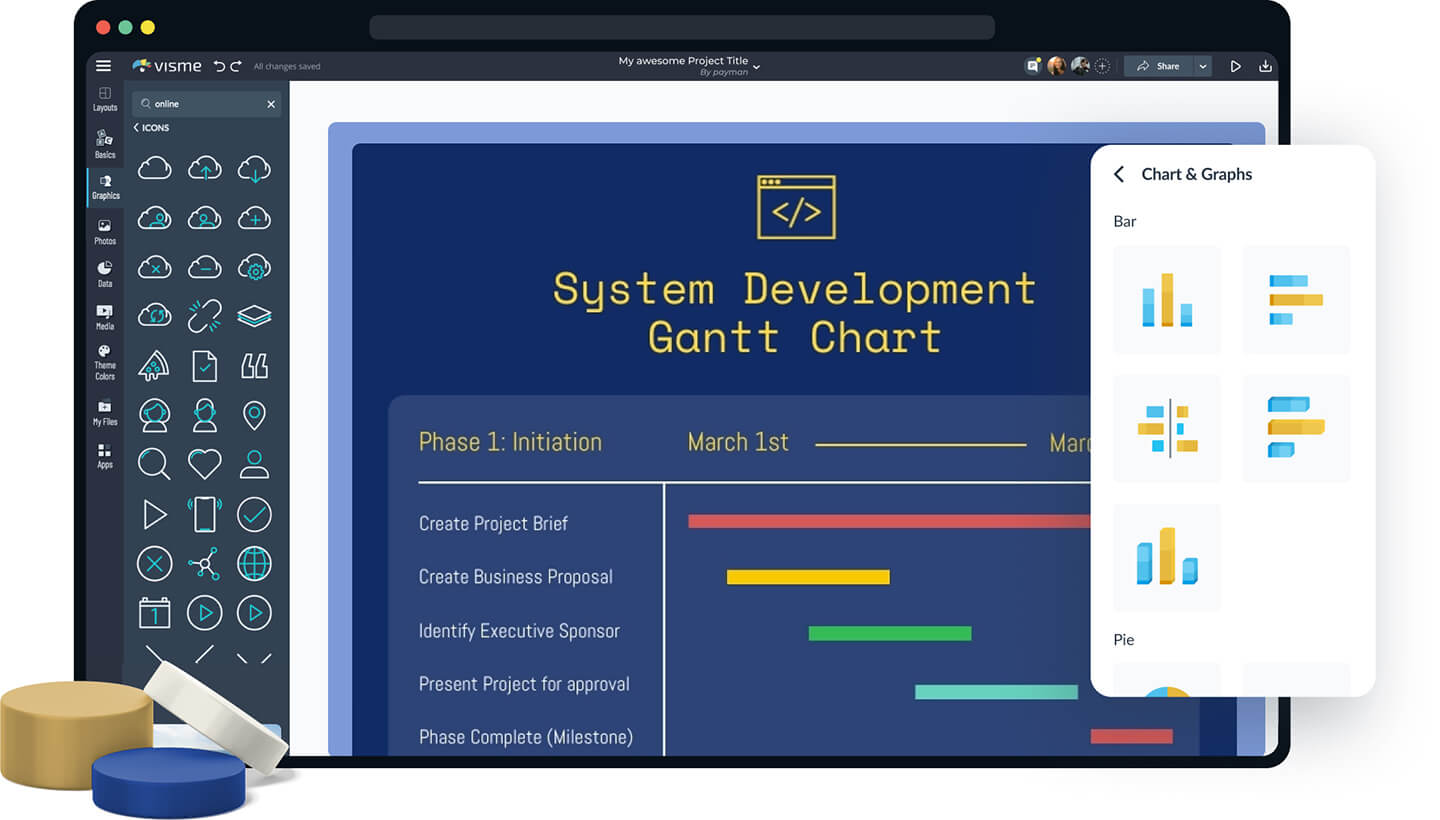Screen dimensions: 1440x820
Task: Click the redo arrow icon
Action: point(236,66)
